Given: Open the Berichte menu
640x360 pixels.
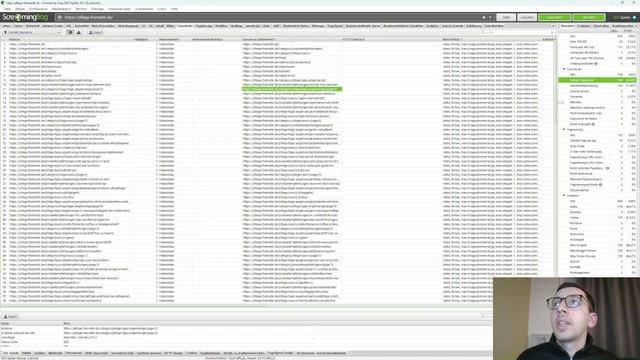Looking at the screenshot, I should pos(81,9).
